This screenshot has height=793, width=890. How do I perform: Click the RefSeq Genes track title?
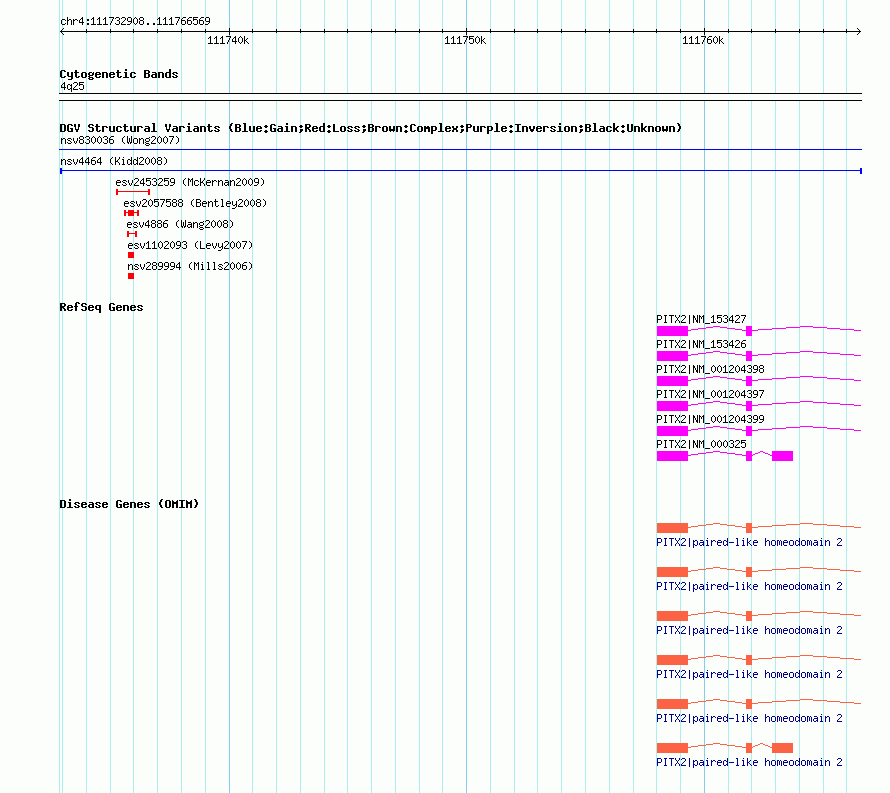click(x=101, y=307)
